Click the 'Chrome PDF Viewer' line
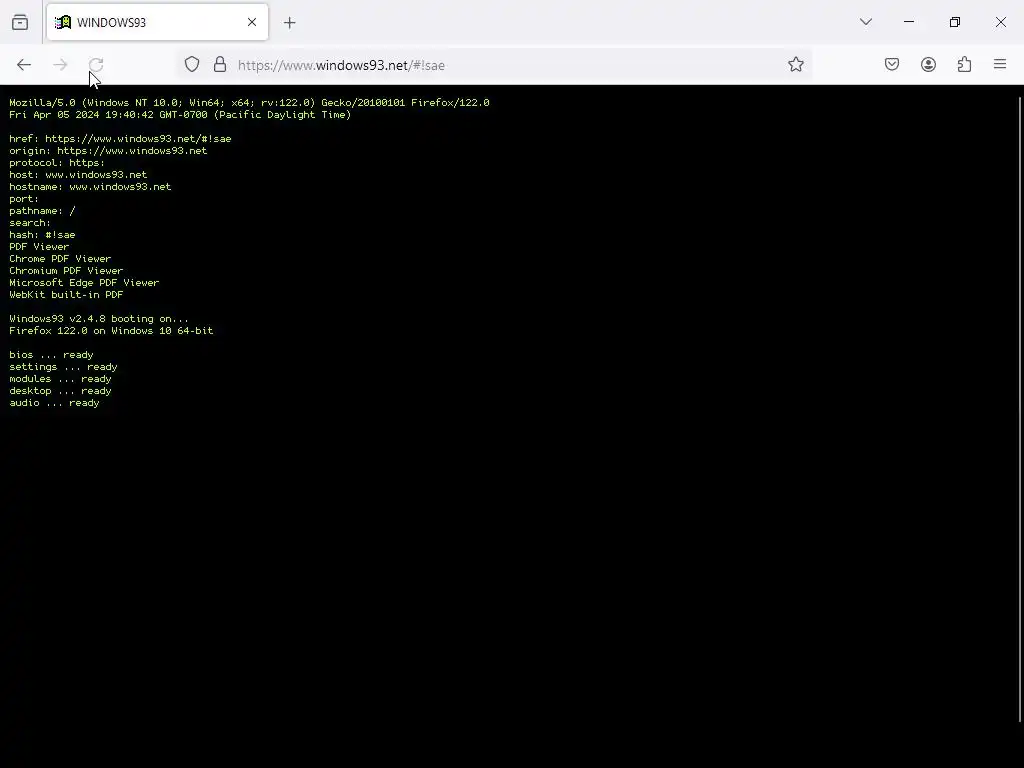1024x768 pixels. (x=60, y=259)
